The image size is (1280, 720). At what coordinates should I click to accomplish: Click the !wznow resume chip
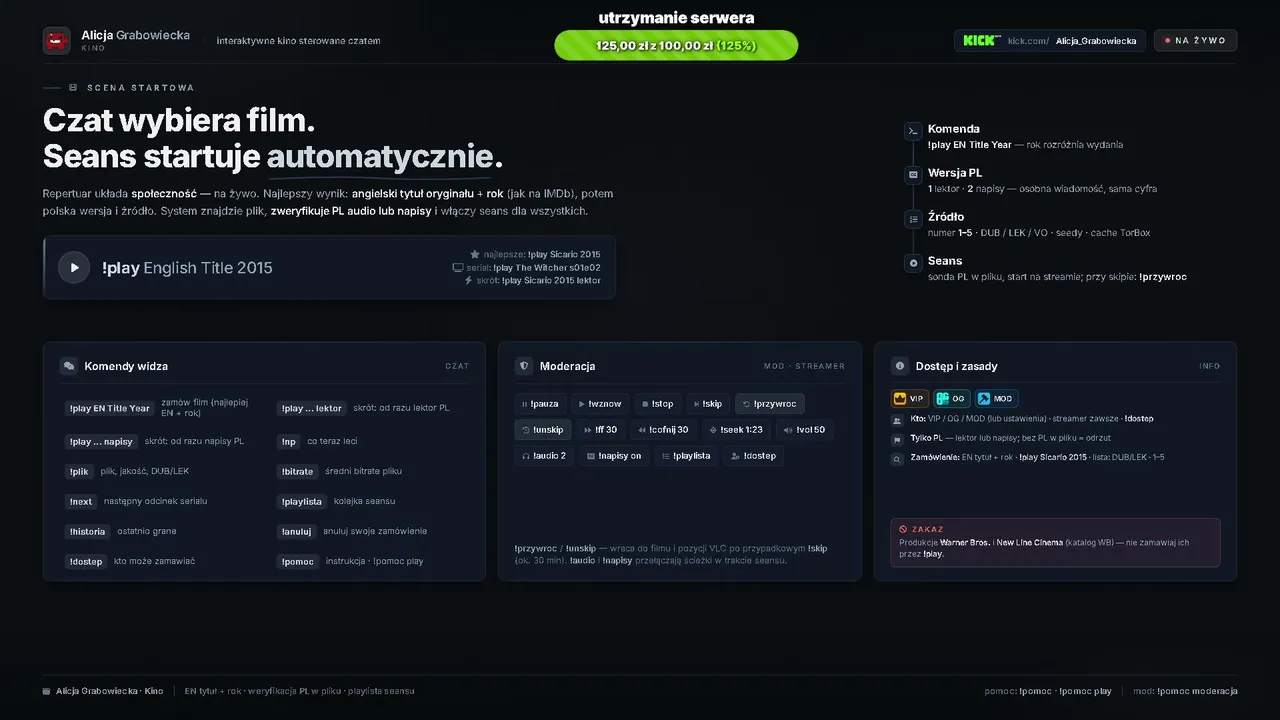click(600, 404)
